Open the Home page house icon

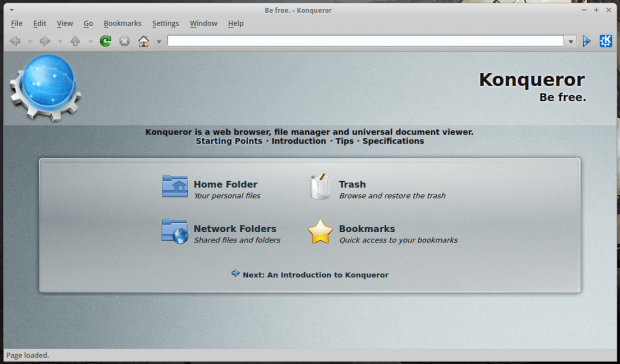pyautogui.click(x=144, y=41)
